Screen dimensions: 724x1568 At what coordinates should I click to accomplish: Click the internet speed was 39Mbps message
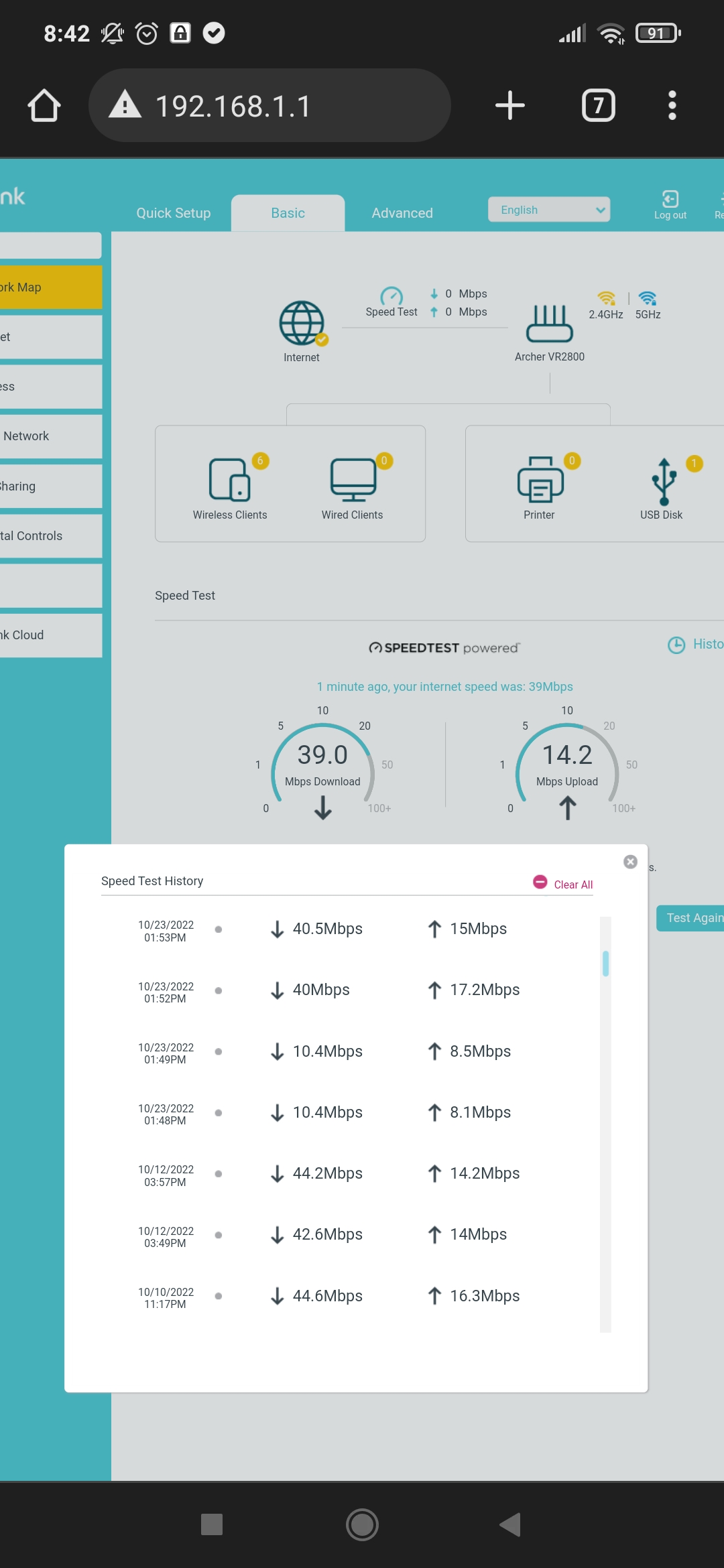coord(444,686)
